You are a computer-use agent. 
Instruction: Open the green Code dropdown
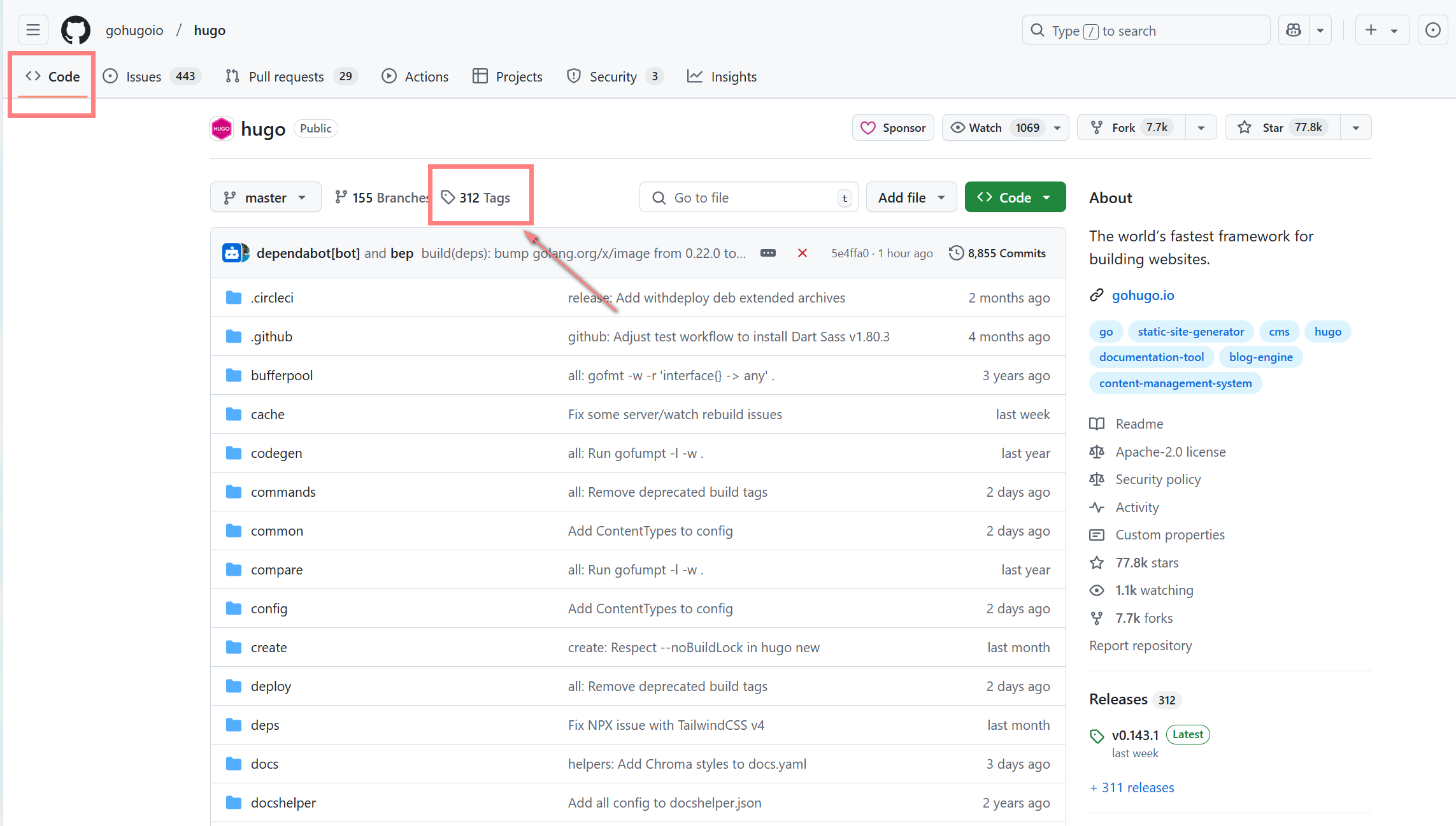click(x=1015, y=197)
